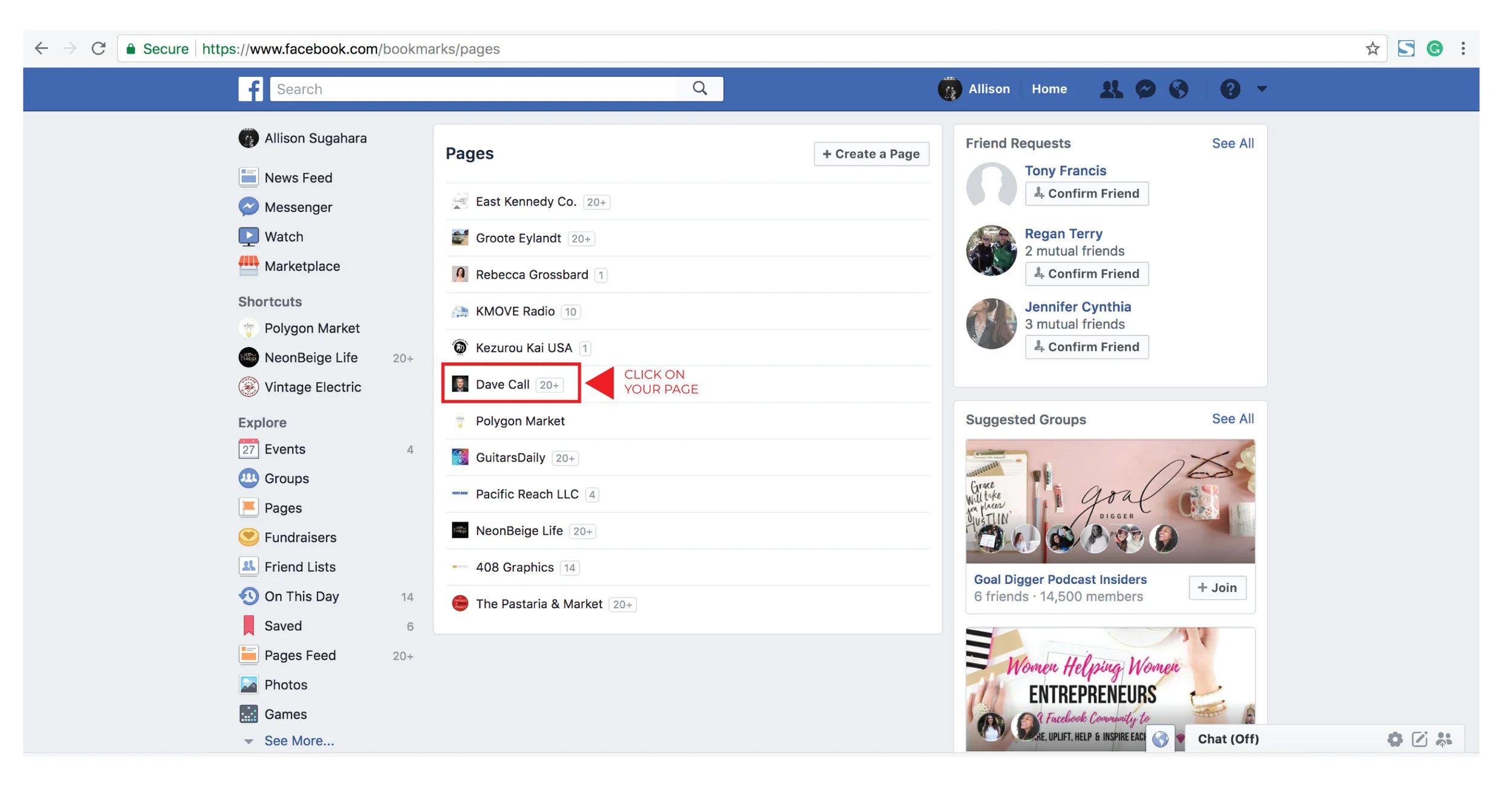Open Polygon Market shortcut

(x=299, y=328)
